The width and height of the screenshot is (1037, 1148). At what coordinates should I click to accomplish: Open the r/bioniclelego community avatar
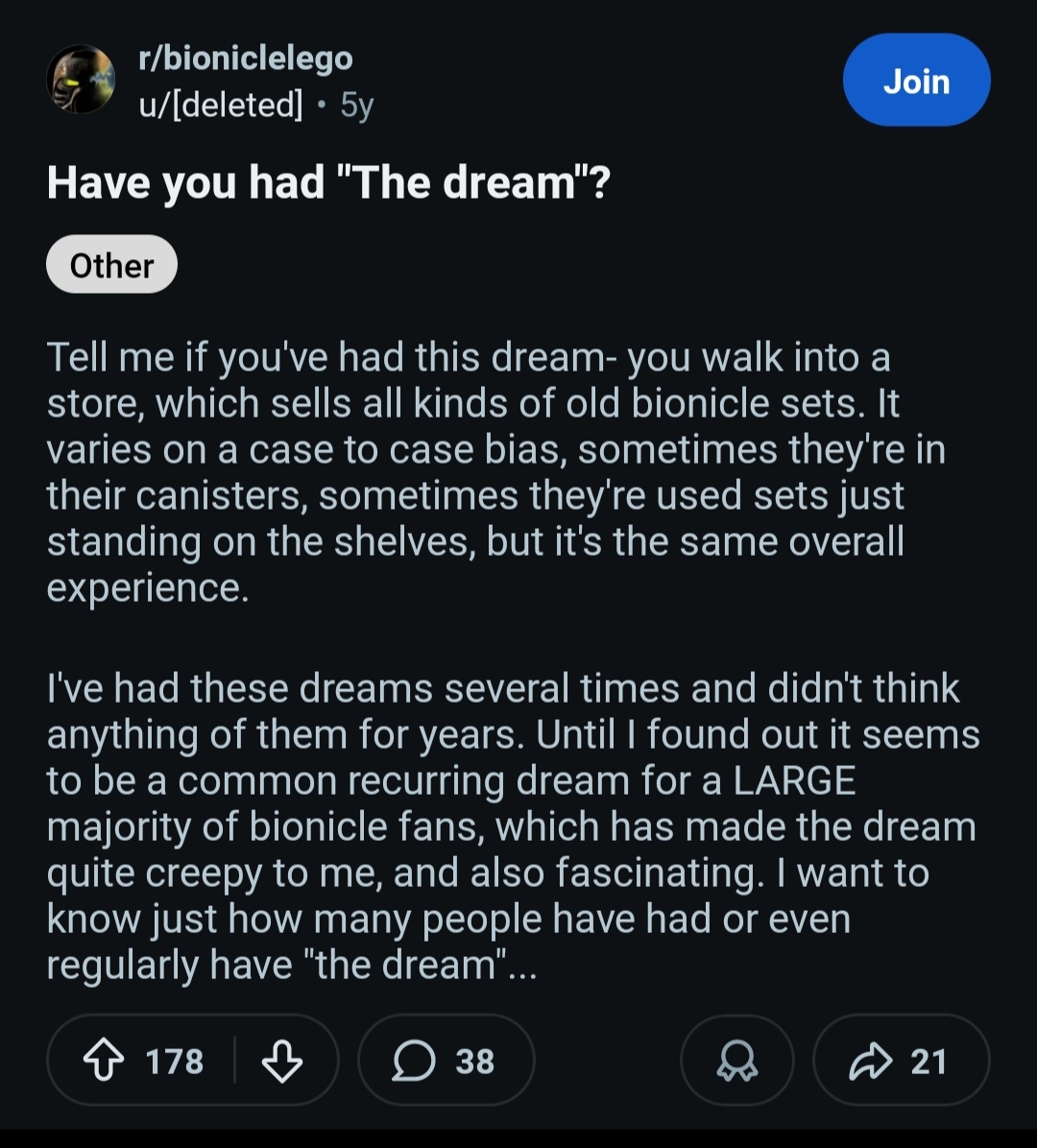tap(81, 80)
